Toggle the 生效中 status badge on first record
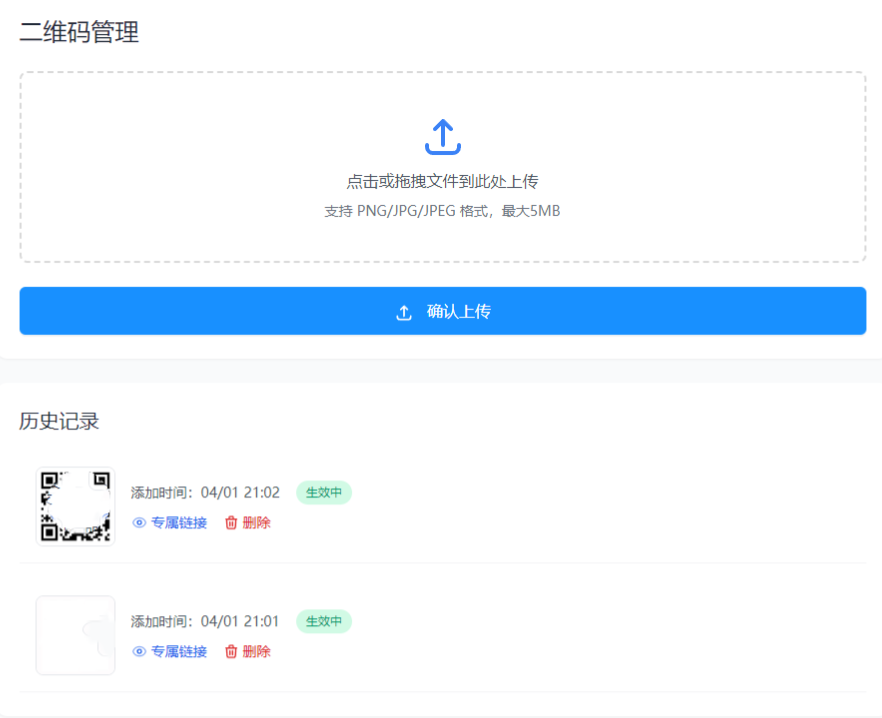 point(323,492)
